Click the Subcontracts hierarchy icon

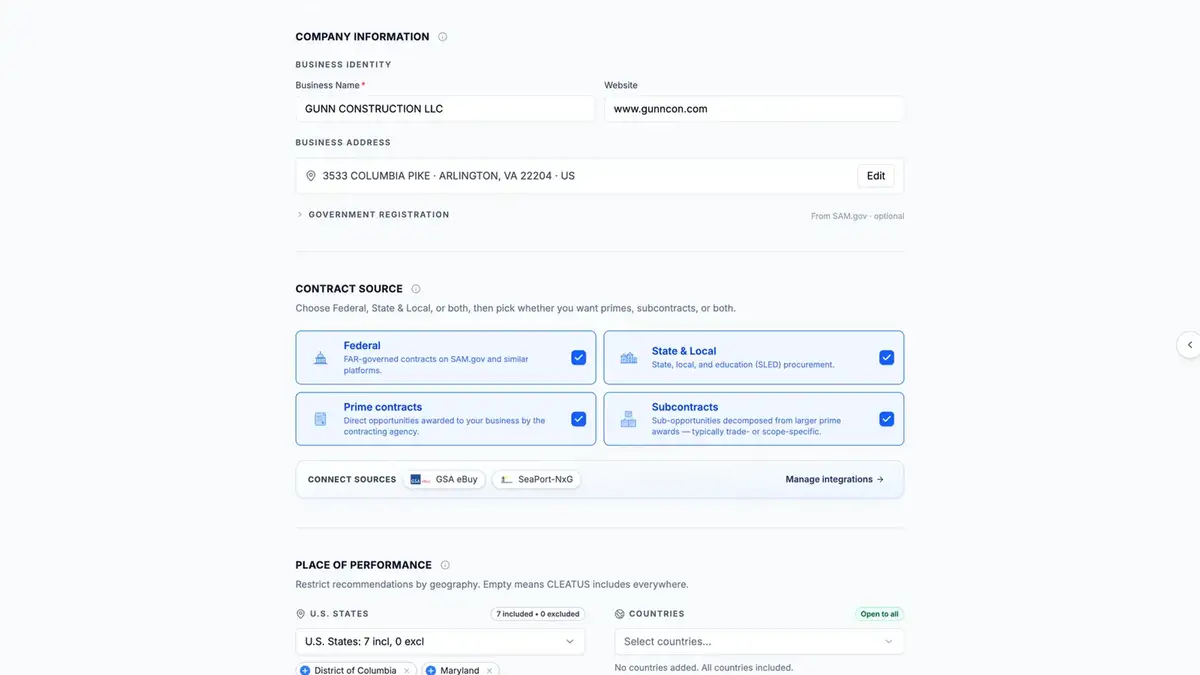tap(628, 419)
